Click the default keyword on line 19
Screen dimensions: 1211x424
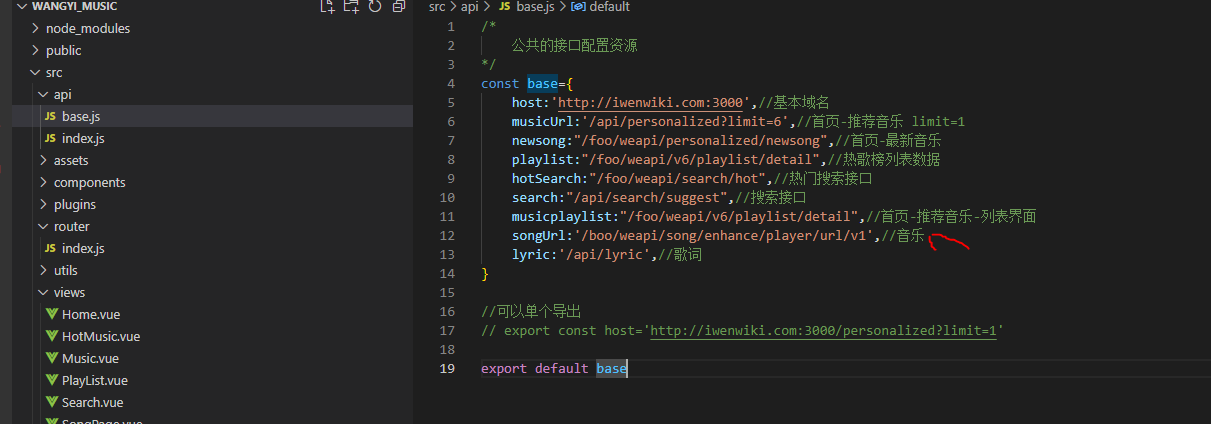tap(561, 369)
